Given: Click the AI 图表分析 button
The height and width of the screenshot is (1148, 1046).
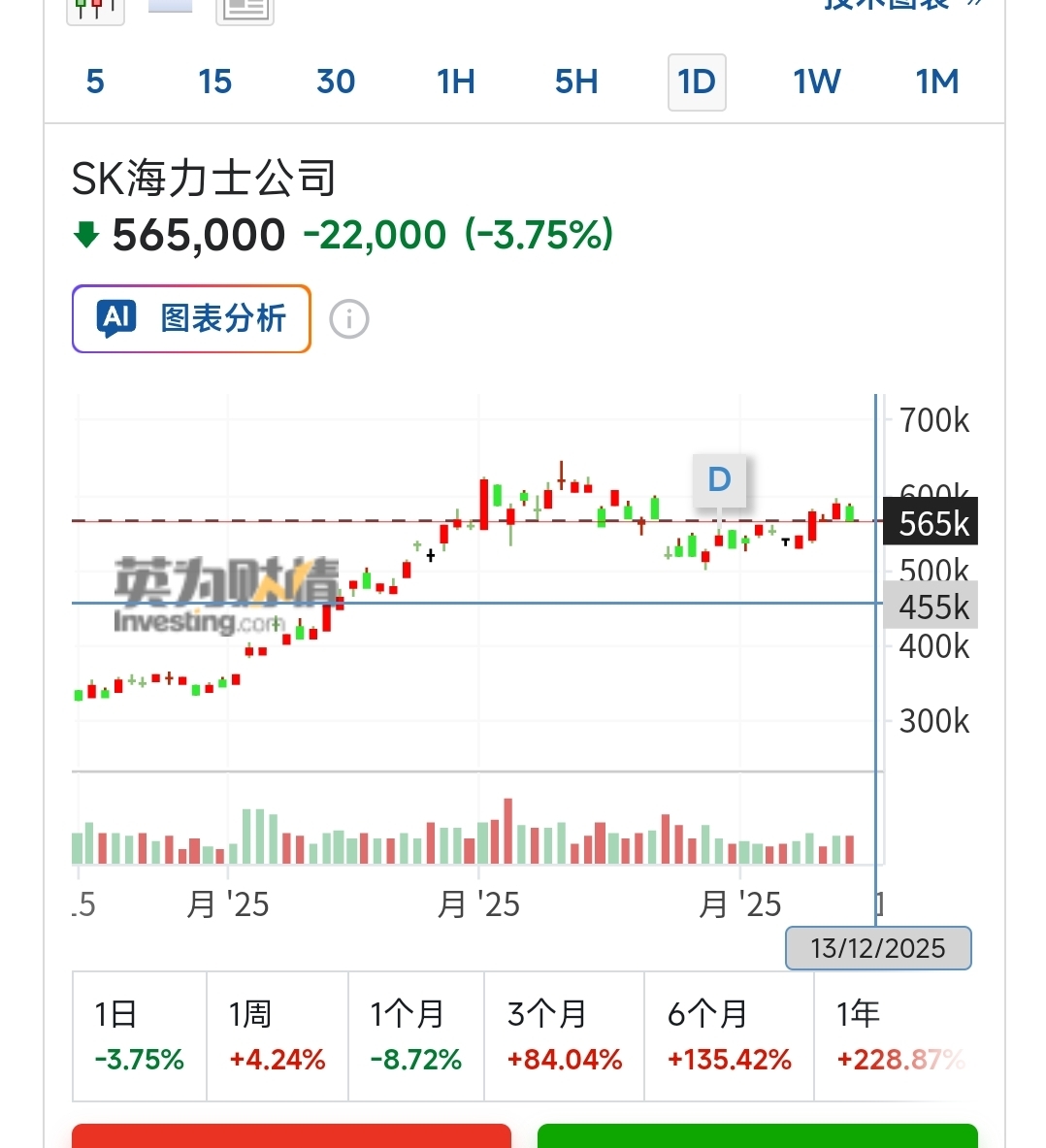Looking at the screenshot, I should pos(191,318).
